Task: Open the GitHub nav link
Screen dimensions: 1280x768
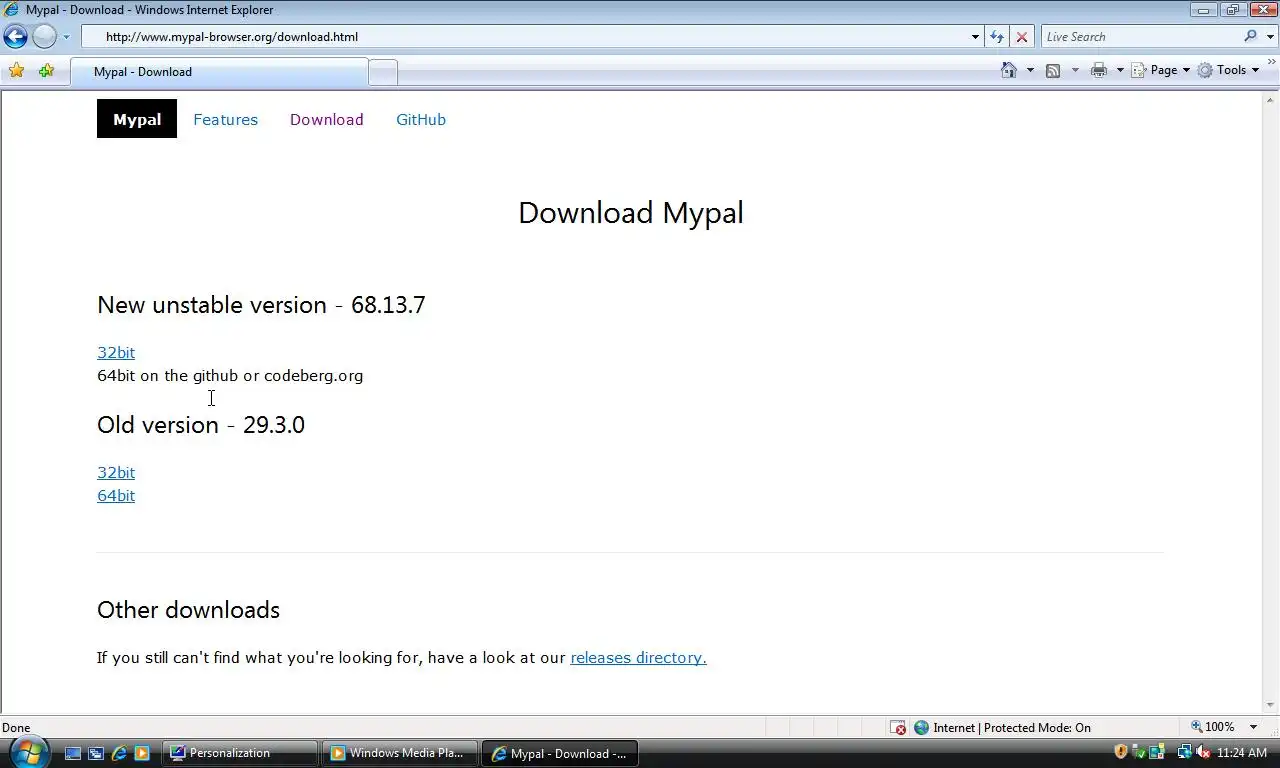Action: coord(421,119)
